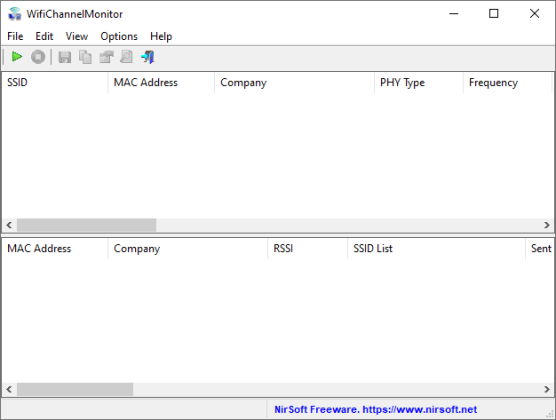This screenshot has width=556, height=420.
Task: Click the WifiChannelMonitor title bar app icon
Action: [x=15, y=14]
